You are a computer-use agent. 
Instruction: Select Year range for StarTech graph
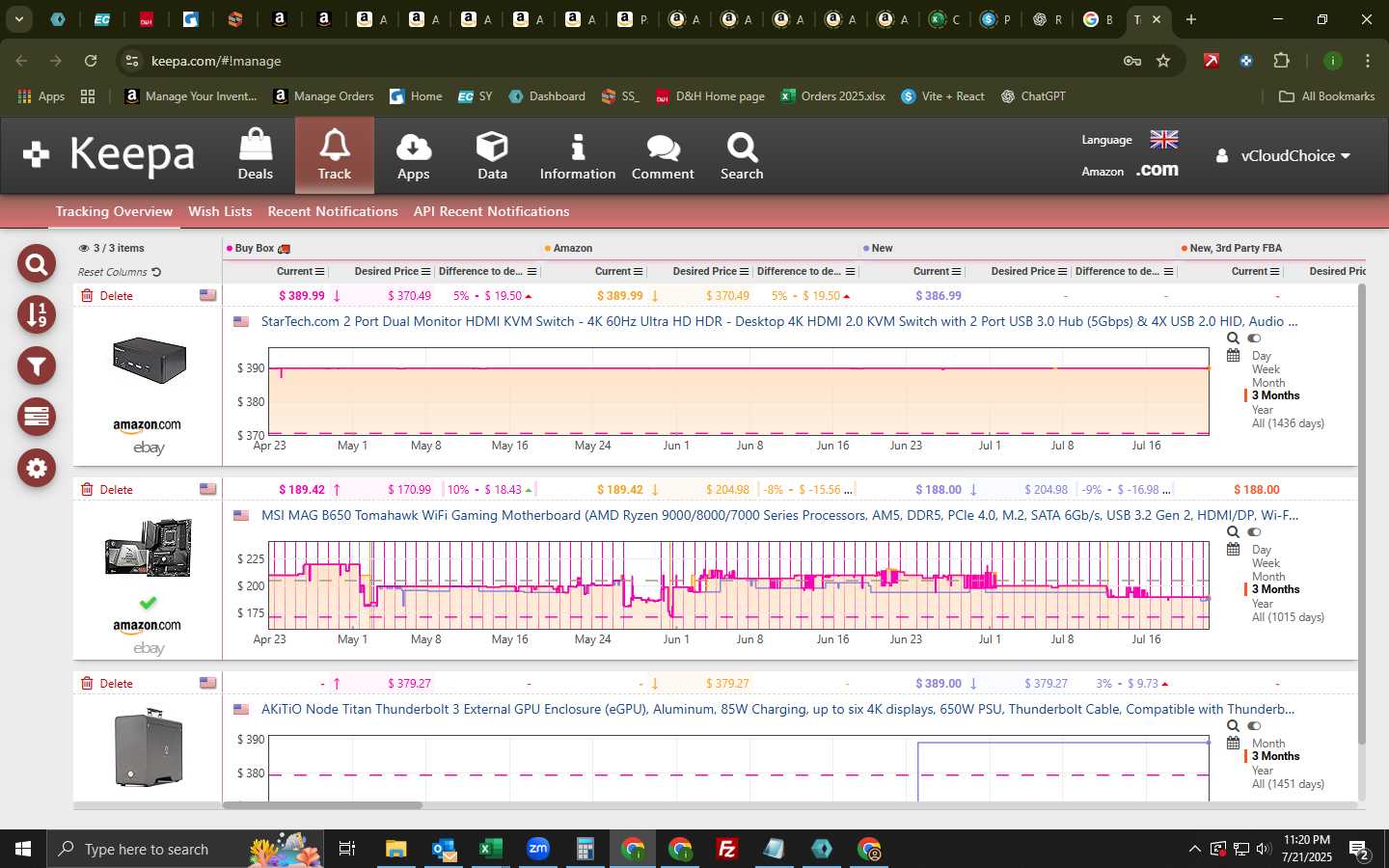coord(1263,410)
